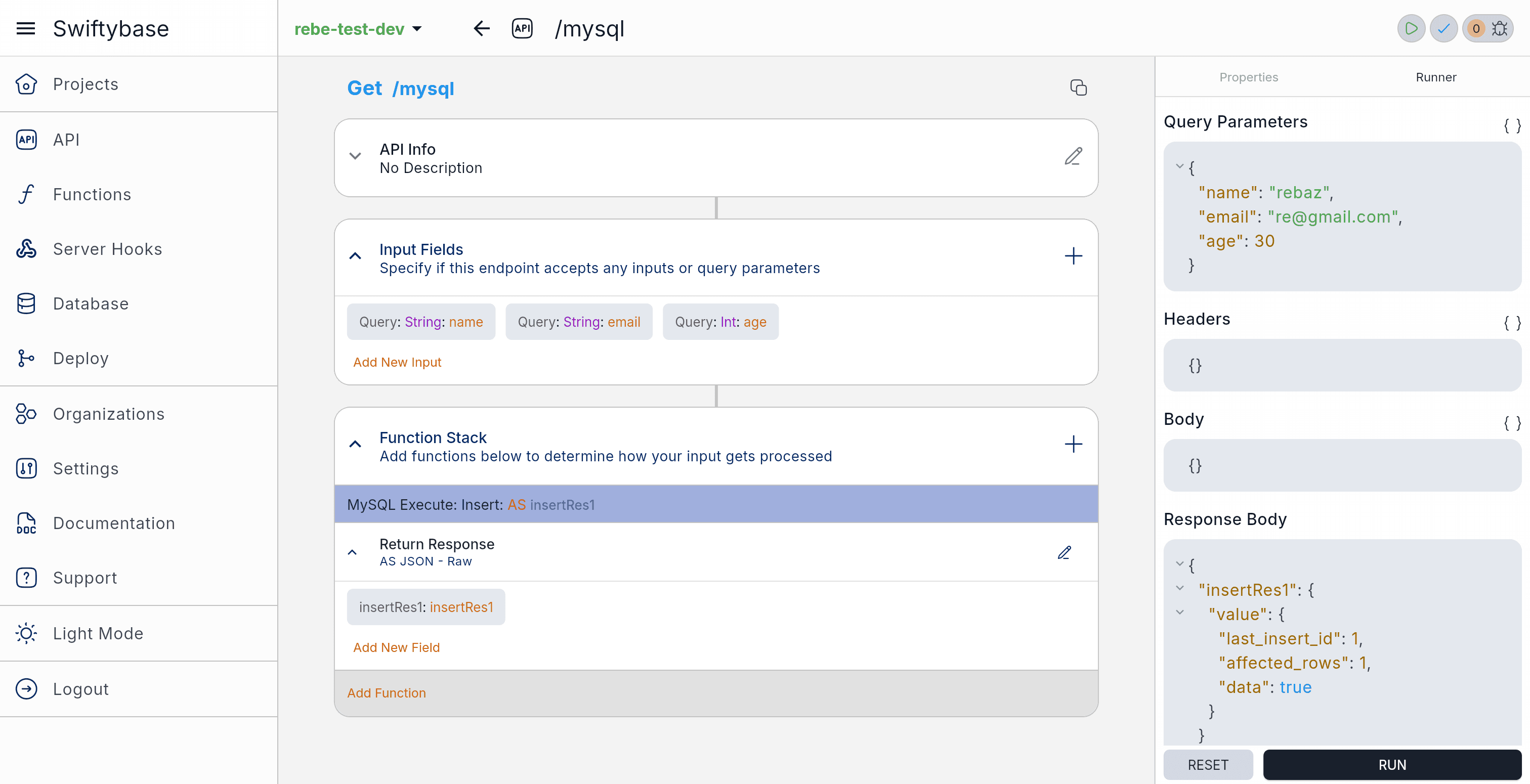Collapse the value node in response

pyautogui.click(x=1179, y=613)
